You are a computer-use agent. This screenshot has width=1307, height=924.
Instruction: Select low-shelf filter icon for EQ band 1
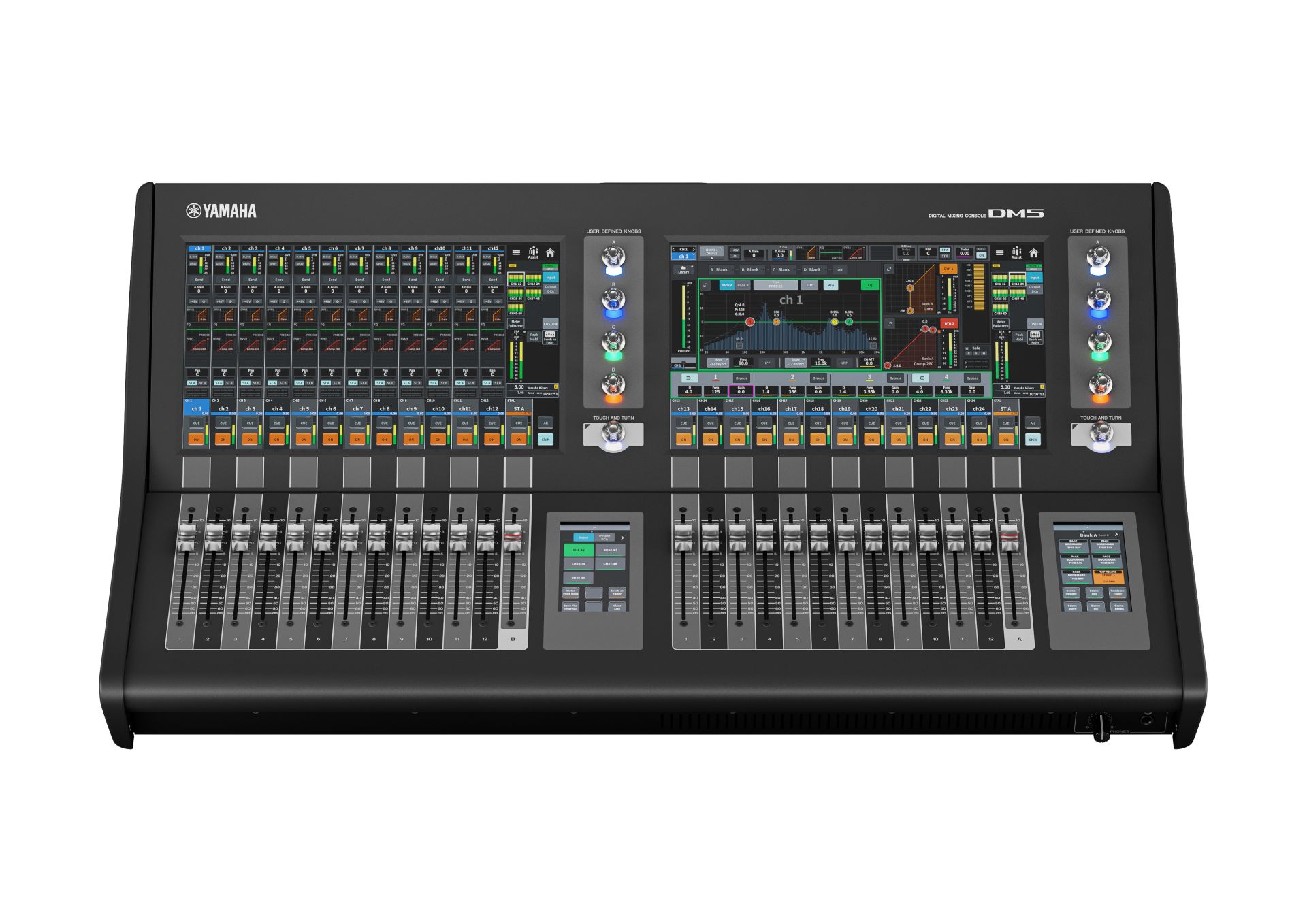(690, 378)
